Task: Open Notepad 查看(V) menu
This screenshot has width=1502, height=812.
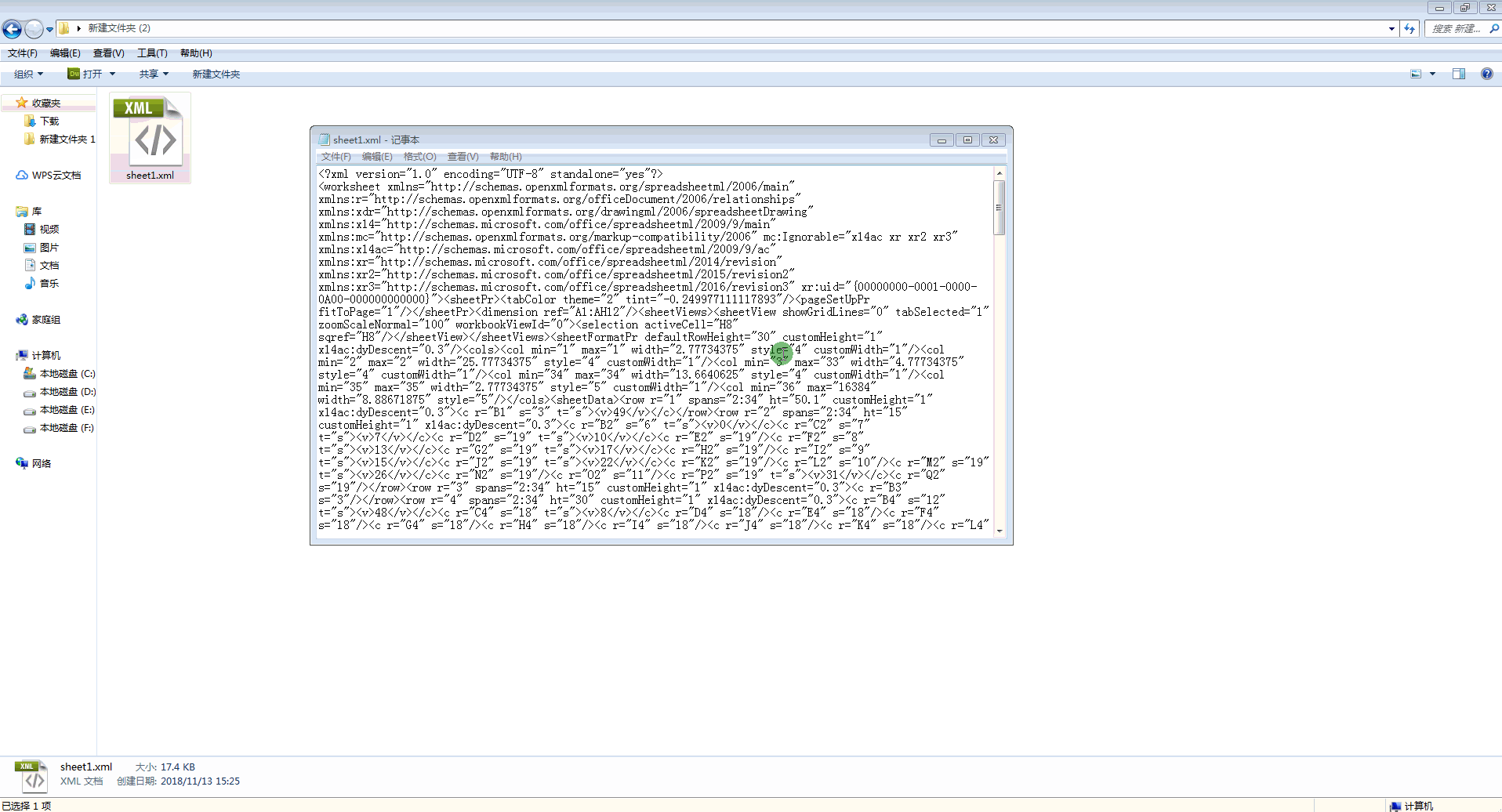Action: 463,157
